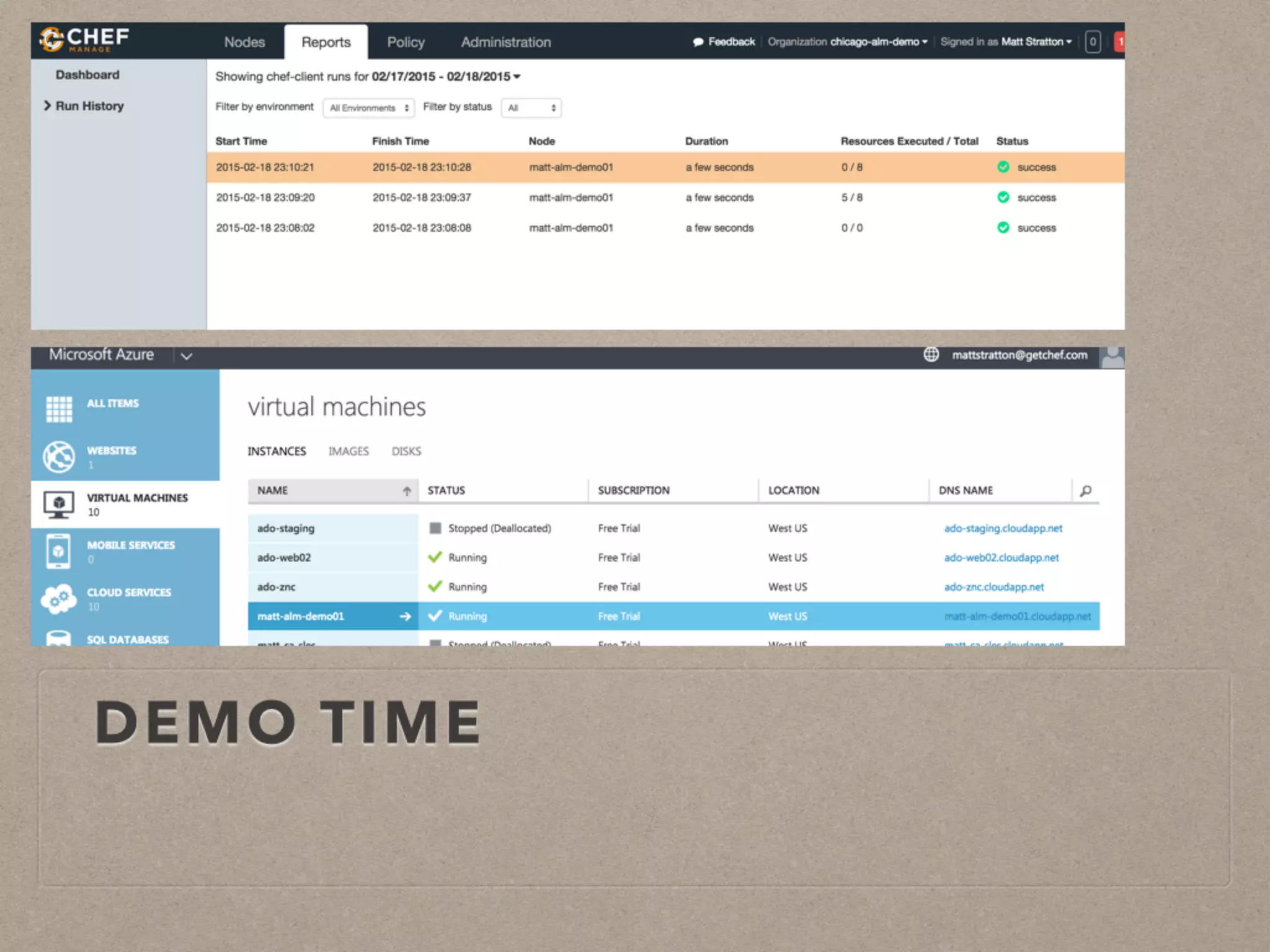Open ado-znc.cloudapp.net link
This screenshot has width=1270, height=952.
tap(993, 586)
